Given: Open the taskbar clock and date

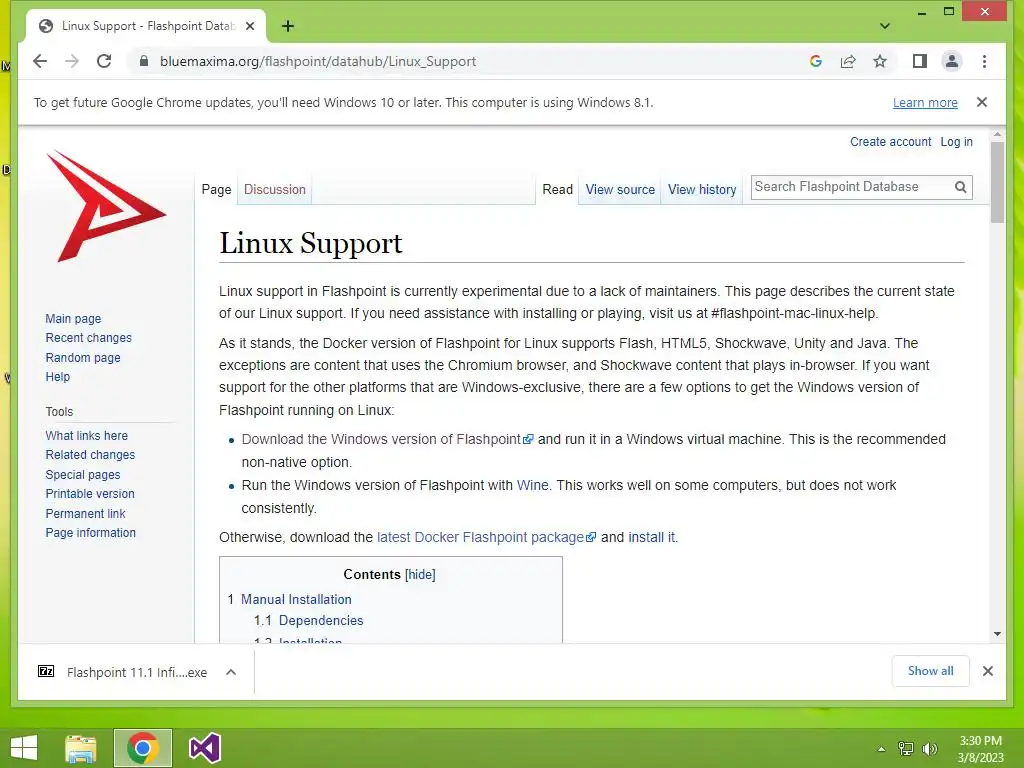Looking at the screenshot, I should coord(980,749).
